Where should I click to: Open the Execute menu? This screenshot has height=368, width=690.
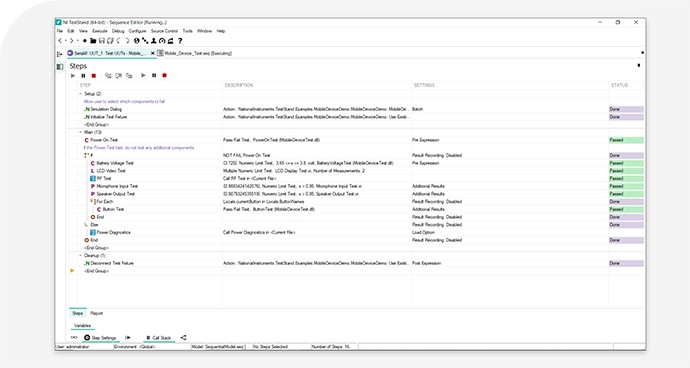99,31
